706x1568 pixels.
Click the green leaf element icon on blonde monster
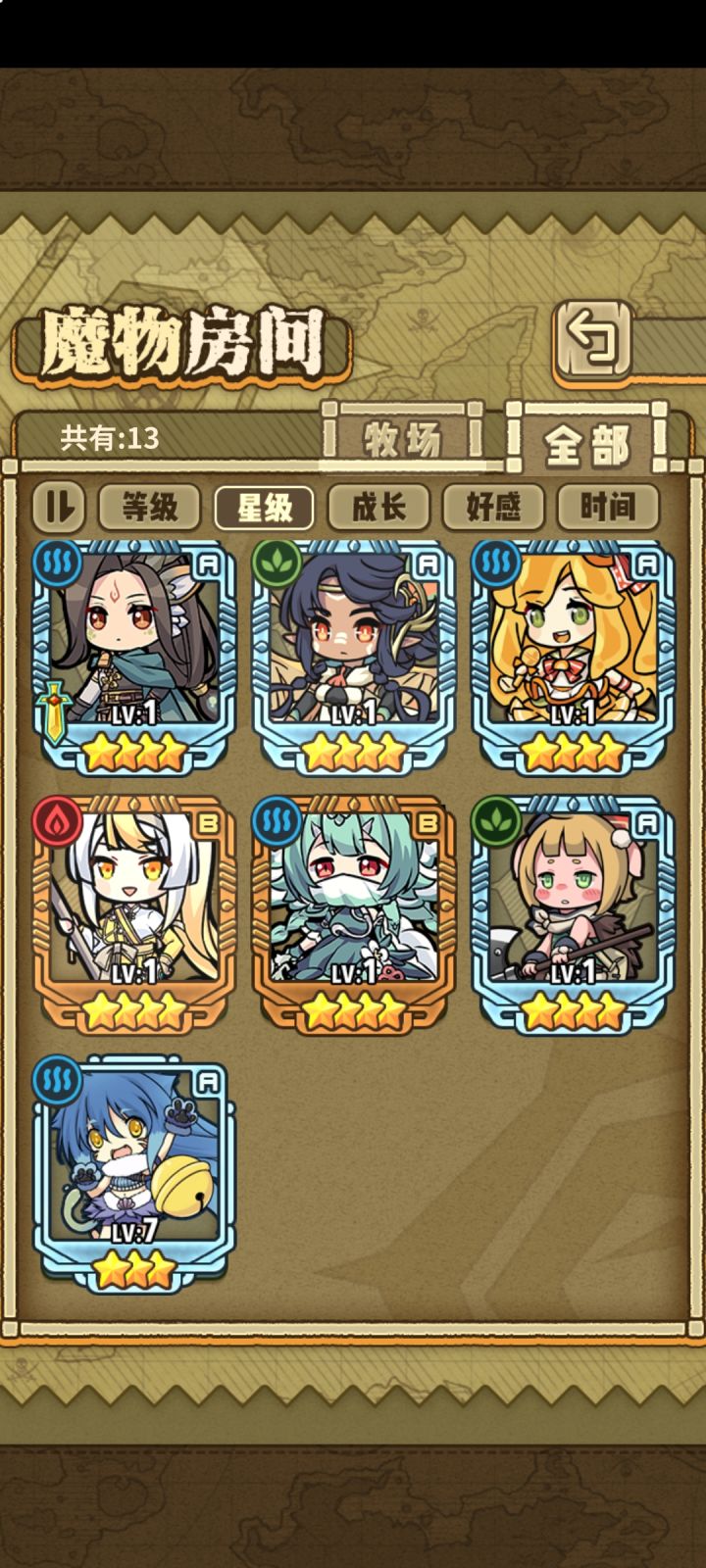495,821
